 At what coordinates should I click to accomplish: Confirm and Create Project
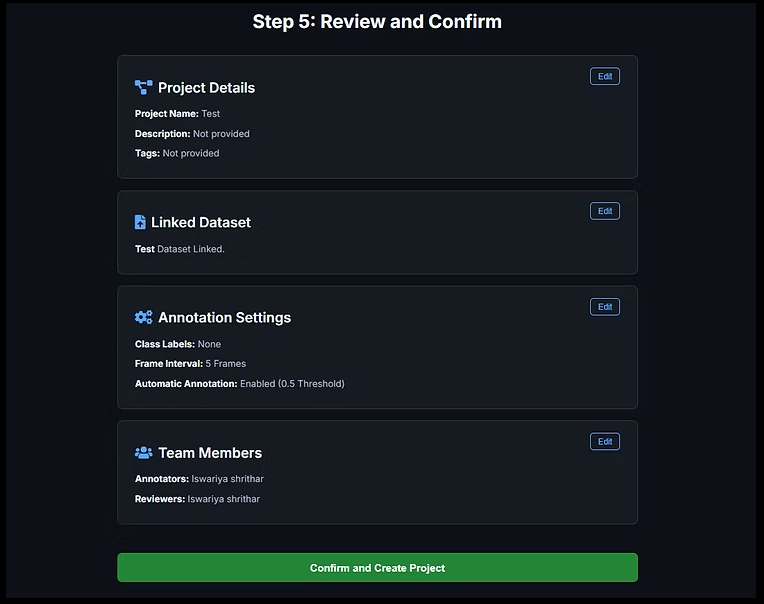click(x=377, y=568)
